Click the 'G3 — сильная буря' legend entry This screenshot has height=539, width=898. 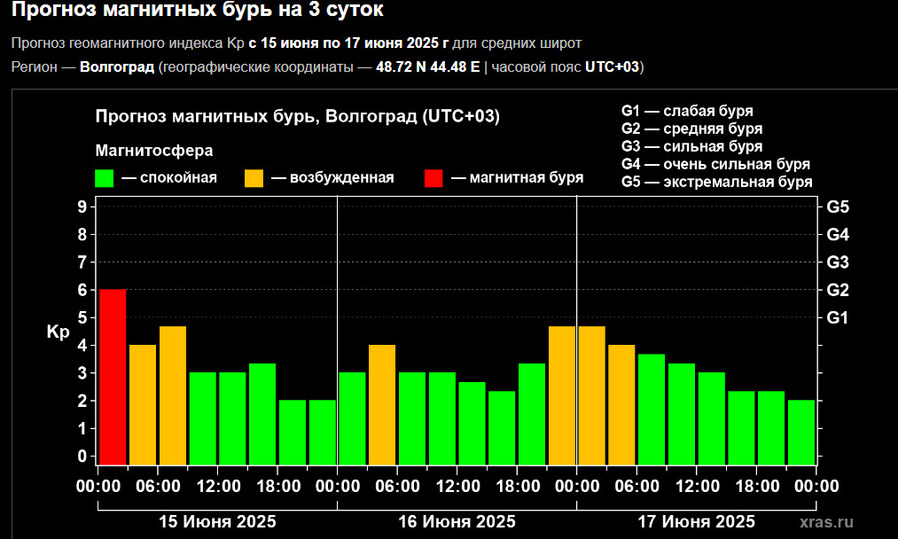click(x=692, y=146)
